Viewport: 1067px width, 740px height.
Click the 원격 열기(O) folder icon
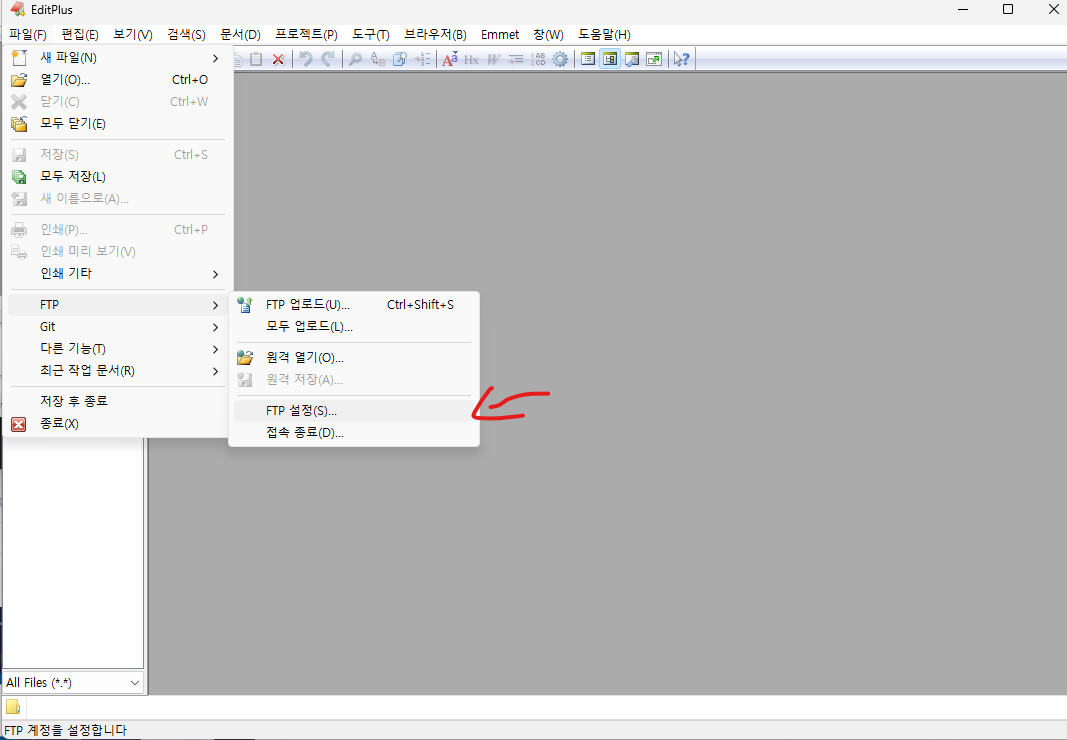click(245, 357)
